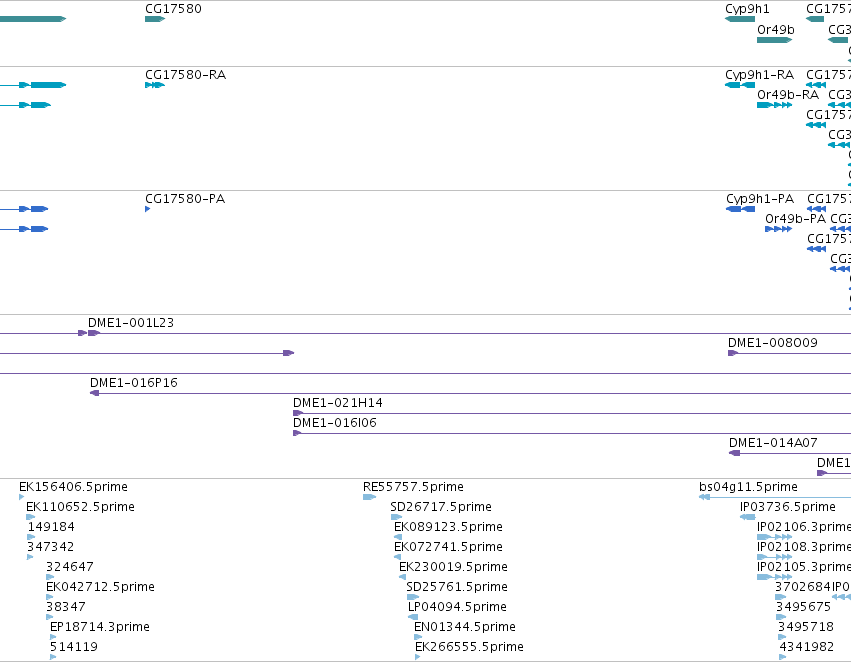Click the 4341982 EST label
The width and height of the screenshot is (851, 662).
tap(806, 647)
